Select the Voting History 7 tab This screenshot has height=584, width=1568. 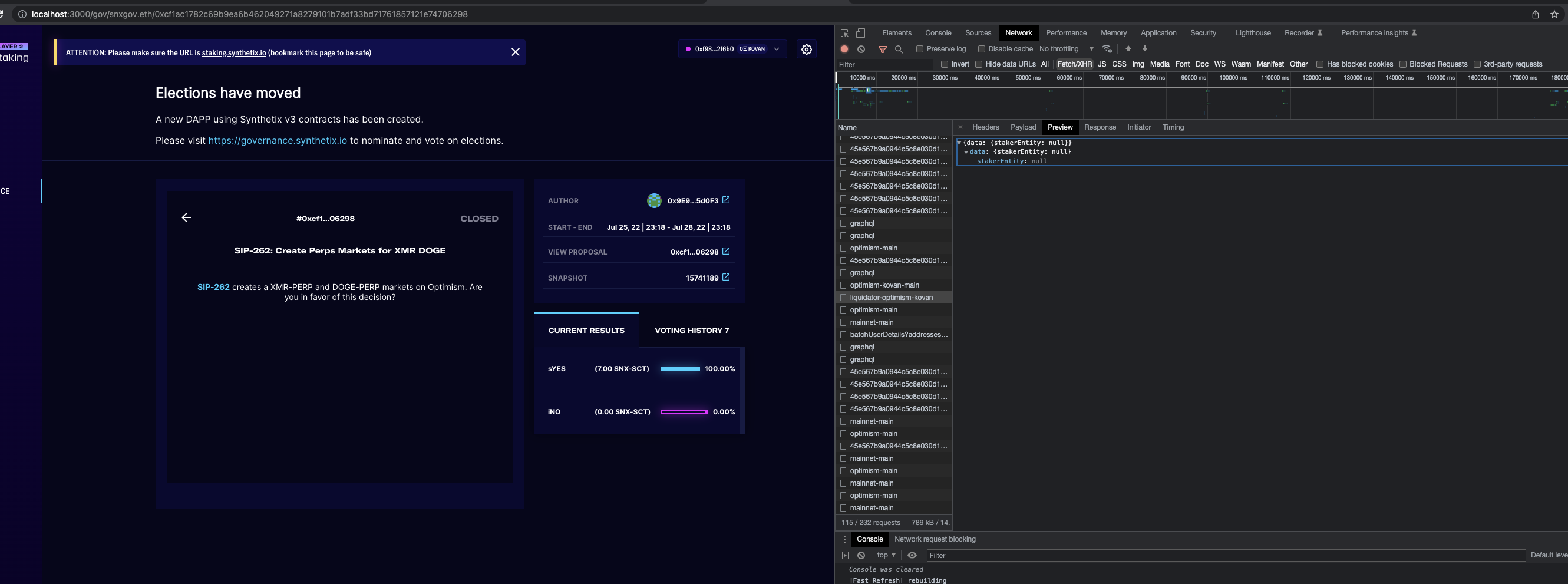(691, 330)
